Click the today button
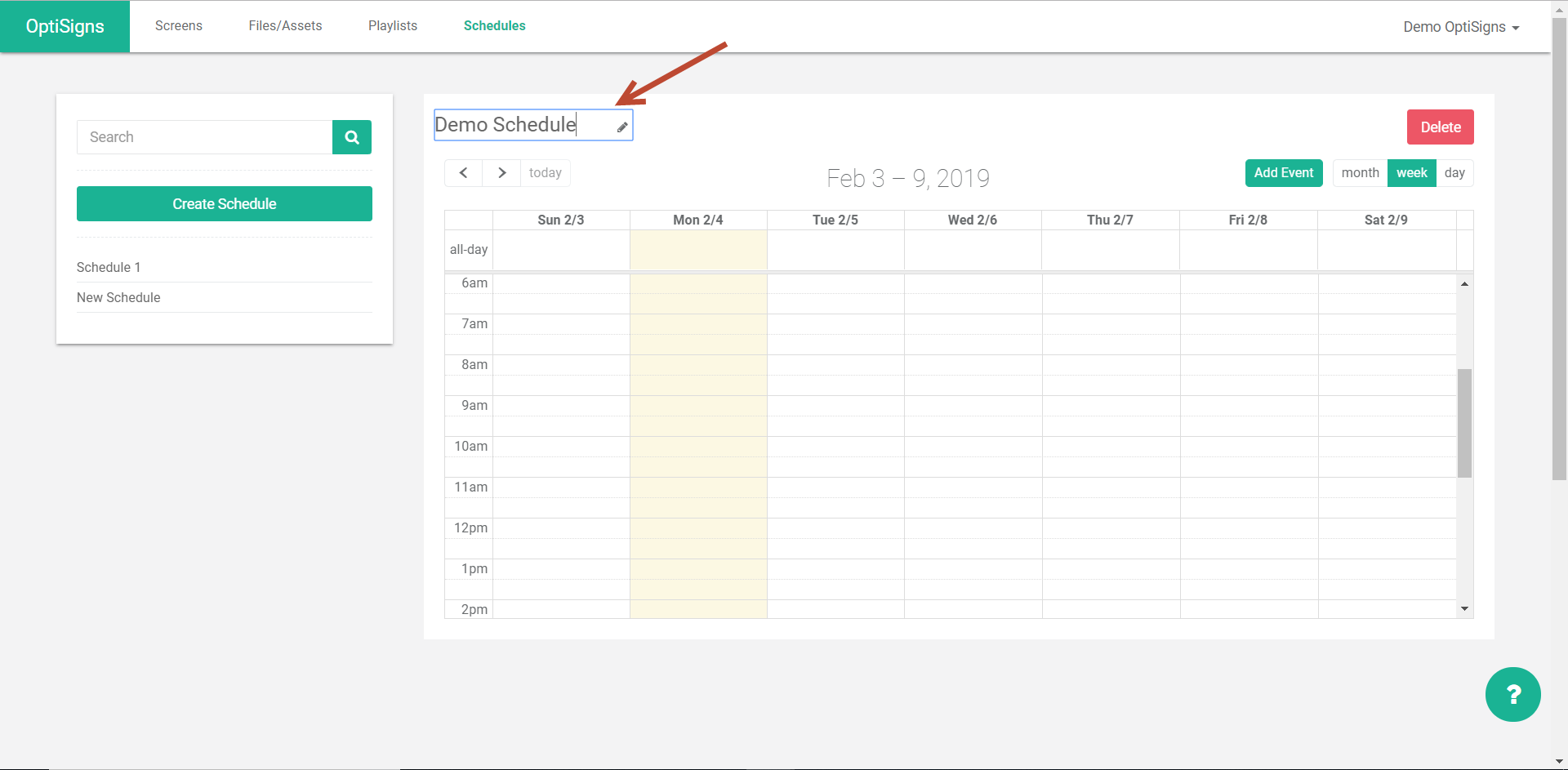This screenshot has height=770, width=1568. tap(545, 173)
